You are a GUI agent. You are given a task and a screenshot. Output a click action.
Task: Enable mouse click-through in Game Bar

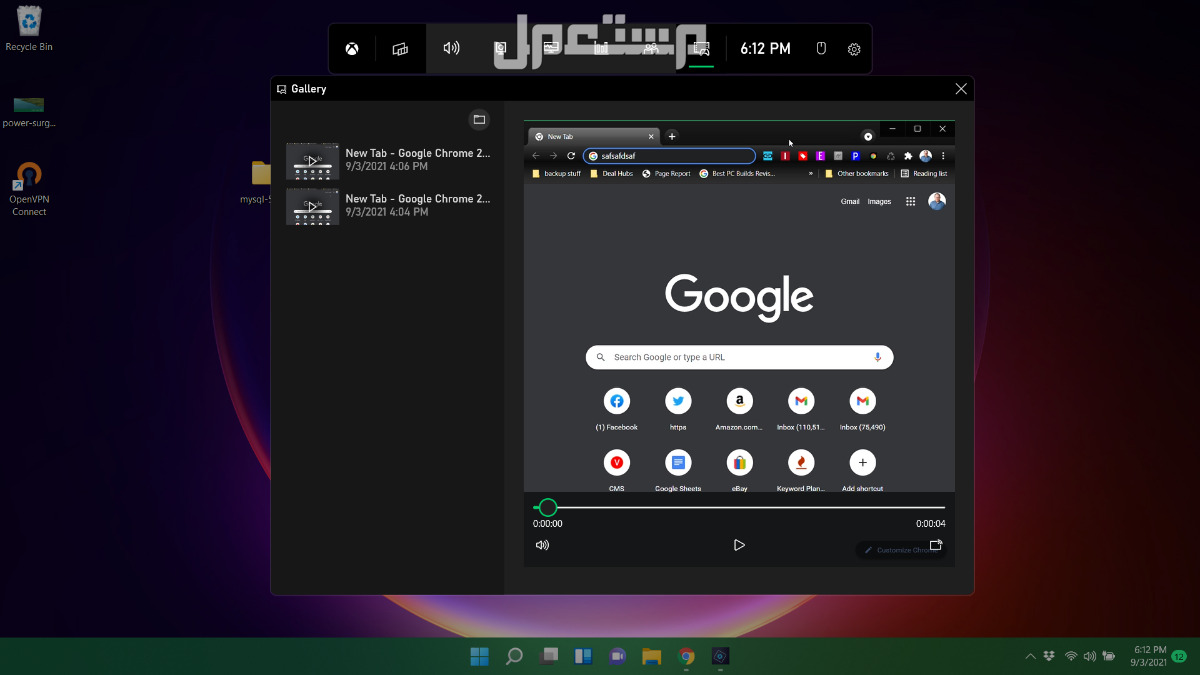(821, 48)
